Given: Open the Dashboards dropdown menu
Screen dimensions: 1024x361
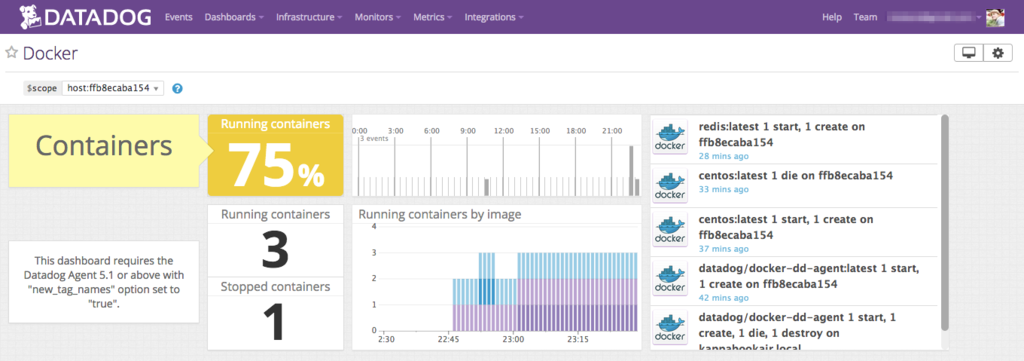Looking at the screenshot, I should tap(234, 18).
